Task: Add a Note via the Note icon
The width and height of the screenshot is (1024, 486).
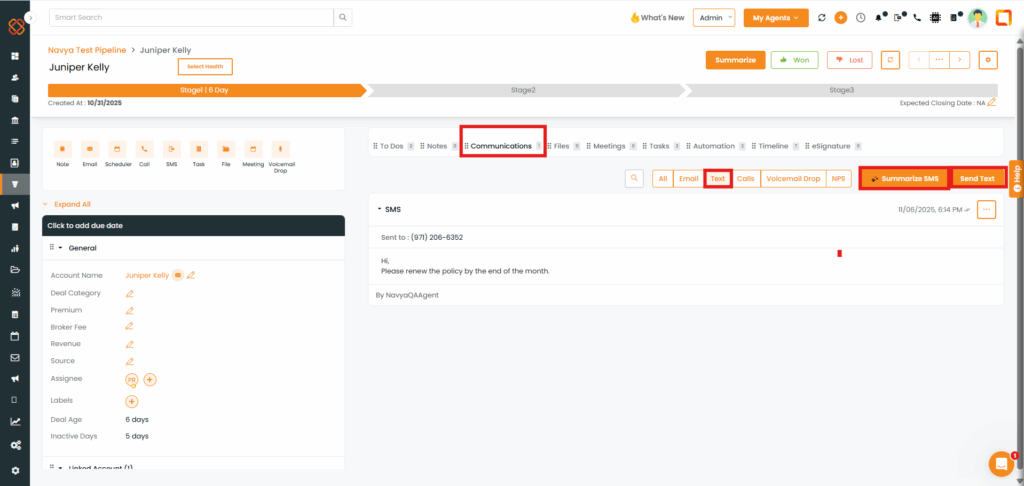Action: (x=63, y=148)
